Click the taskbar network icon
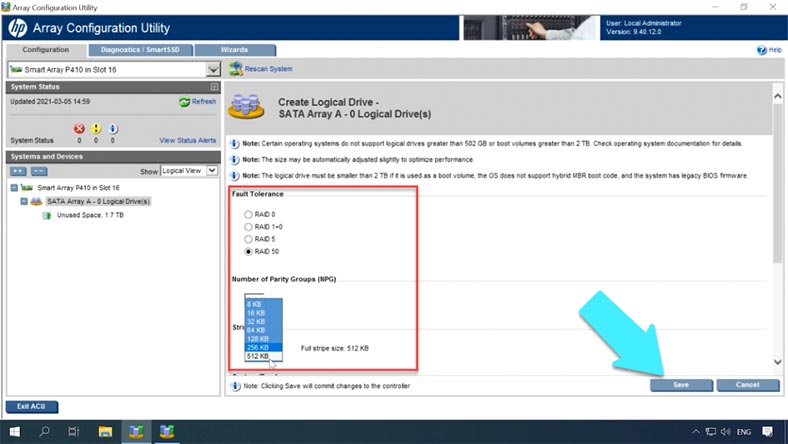The height and width of the screenshot is (444, 788). [711, 432]
